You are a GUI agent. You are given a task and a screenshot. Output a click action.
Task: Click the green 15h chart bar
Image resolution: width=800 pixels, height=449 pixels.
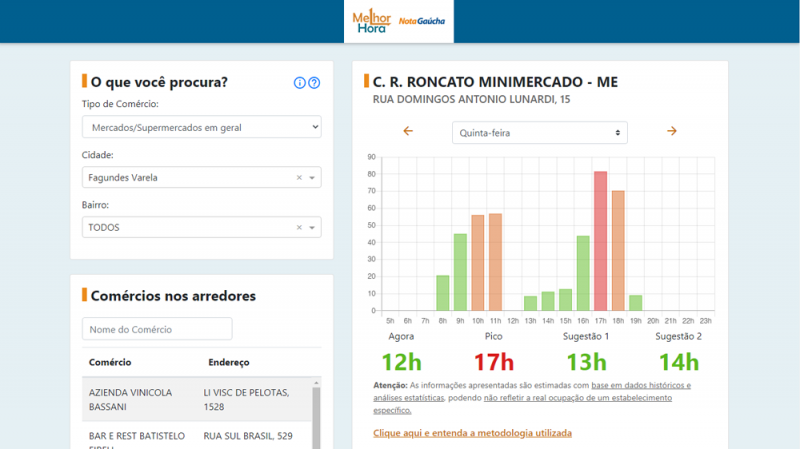point(565,300)
